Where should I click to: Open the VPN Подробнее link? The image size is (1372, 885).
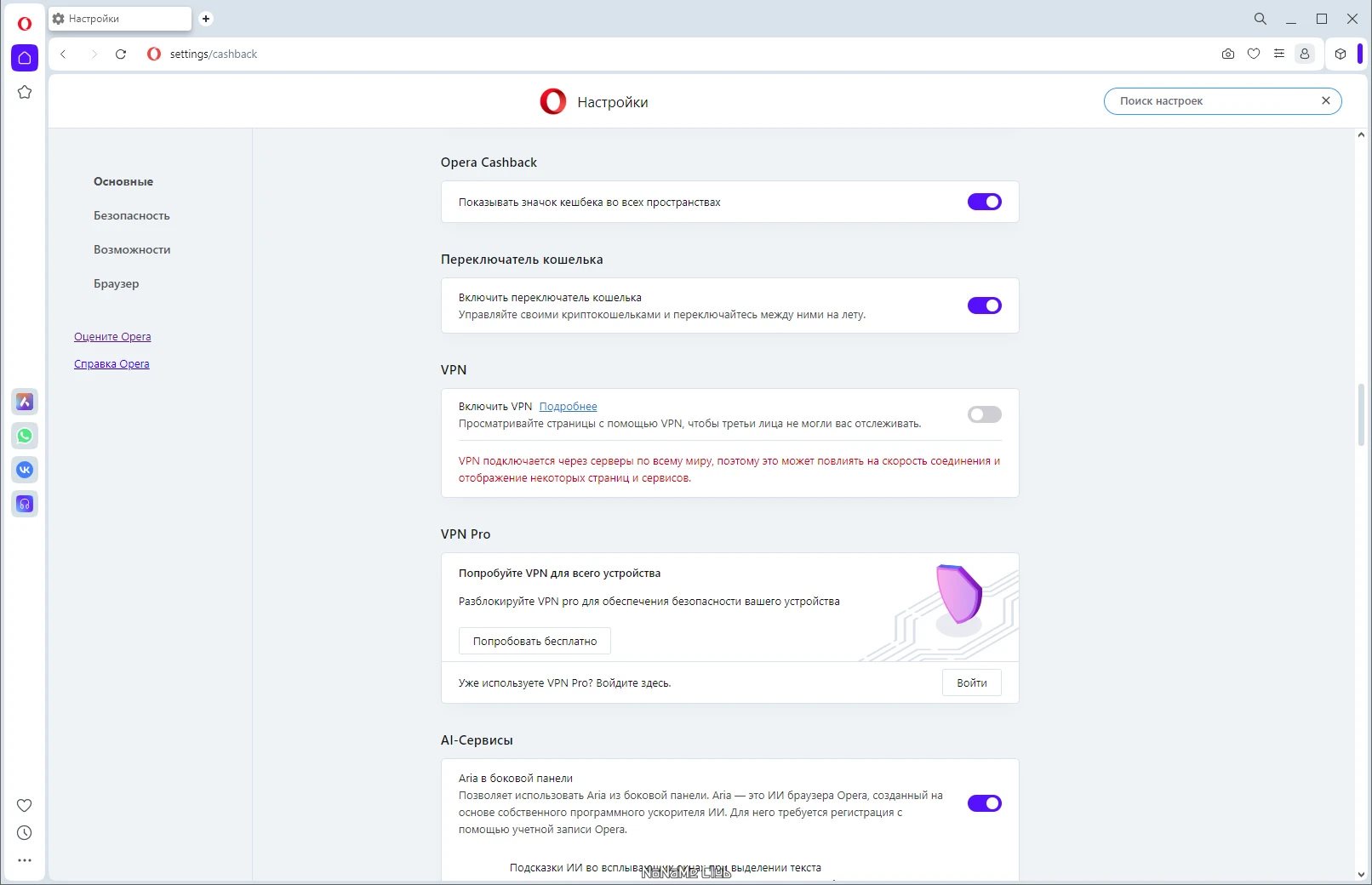click(x=568, y=406)
